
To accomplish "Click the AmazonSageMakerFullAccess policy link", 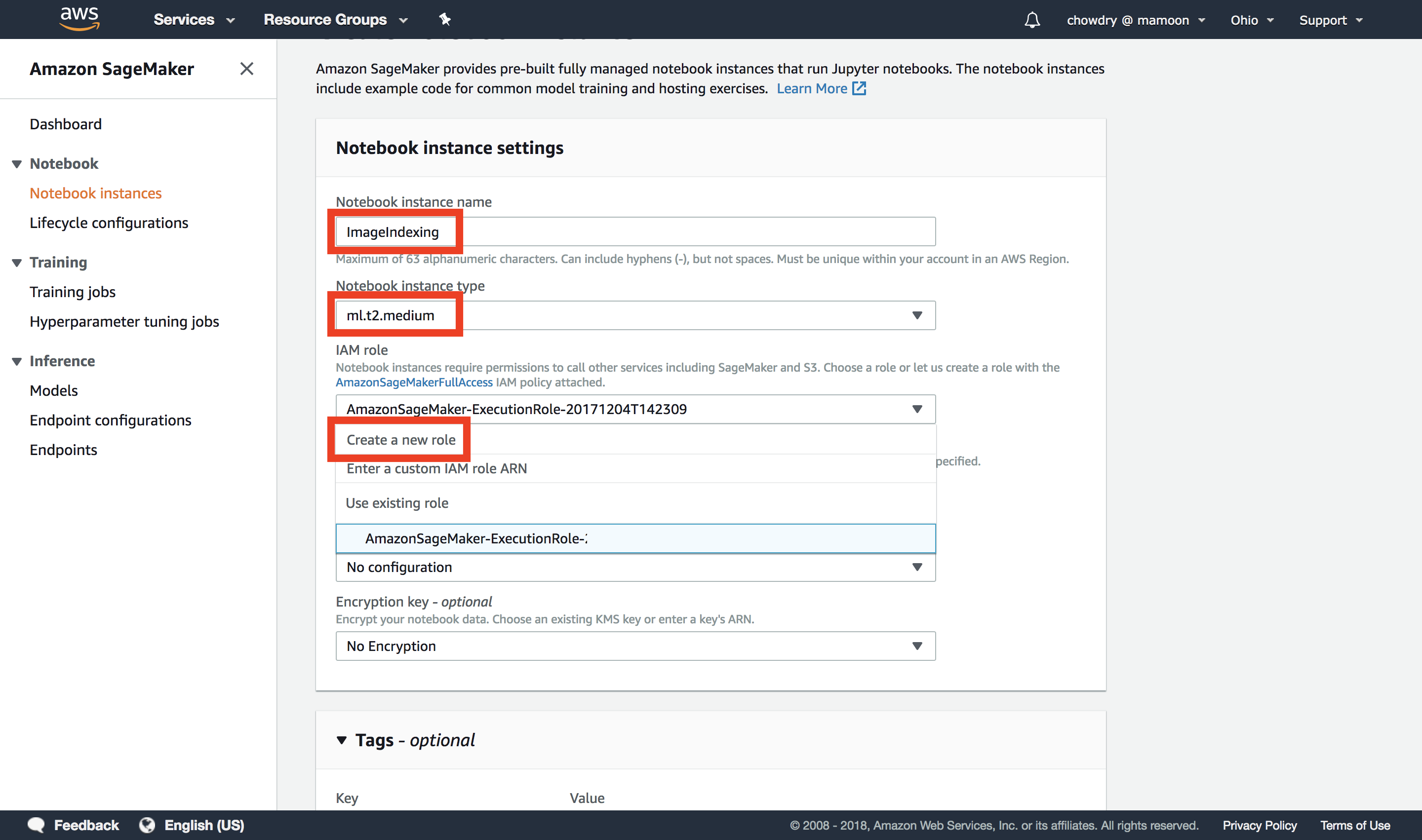I will [414, 382].
